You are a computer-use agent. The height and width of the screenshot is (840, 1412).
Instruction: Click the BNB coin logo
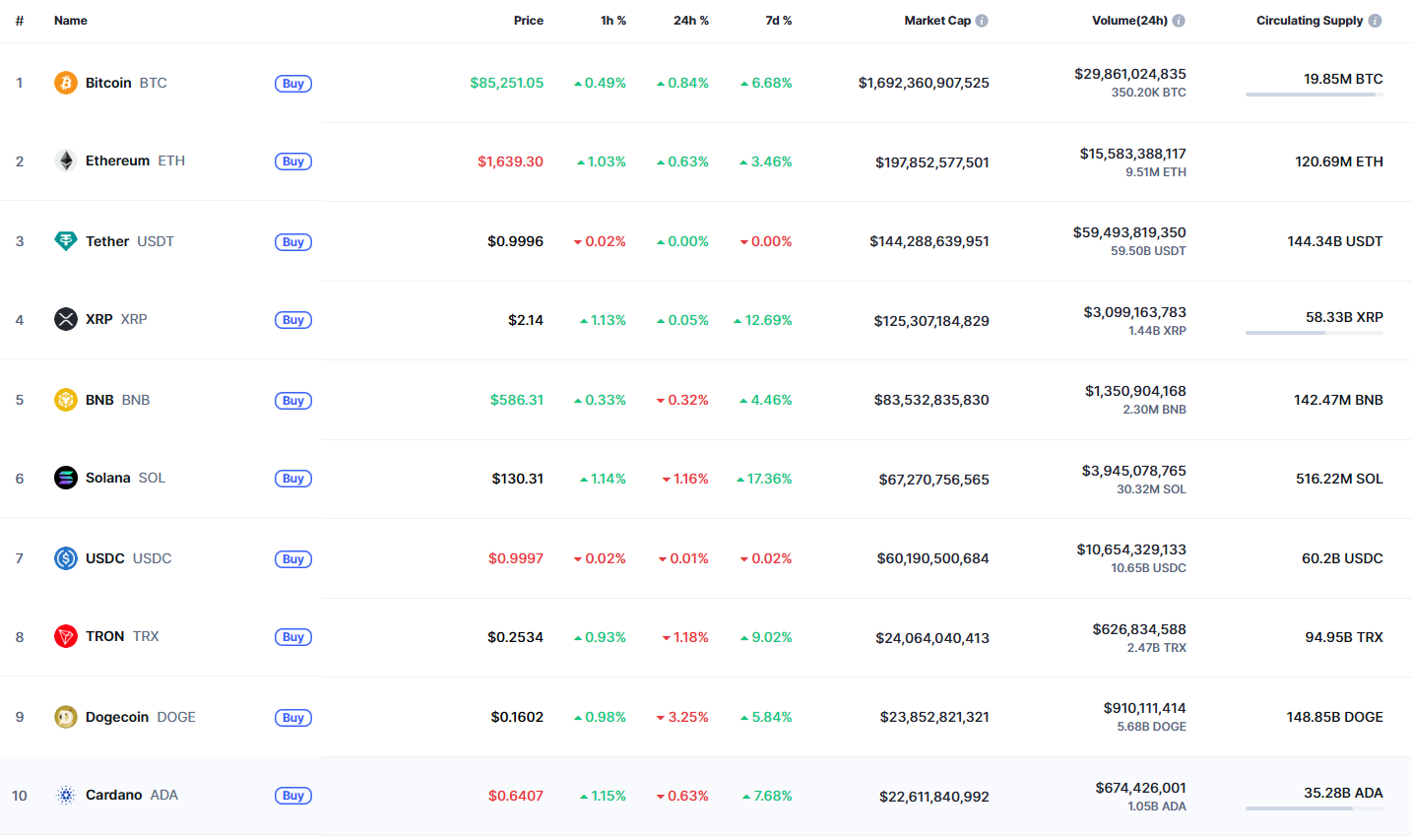(x=66, y=400)
